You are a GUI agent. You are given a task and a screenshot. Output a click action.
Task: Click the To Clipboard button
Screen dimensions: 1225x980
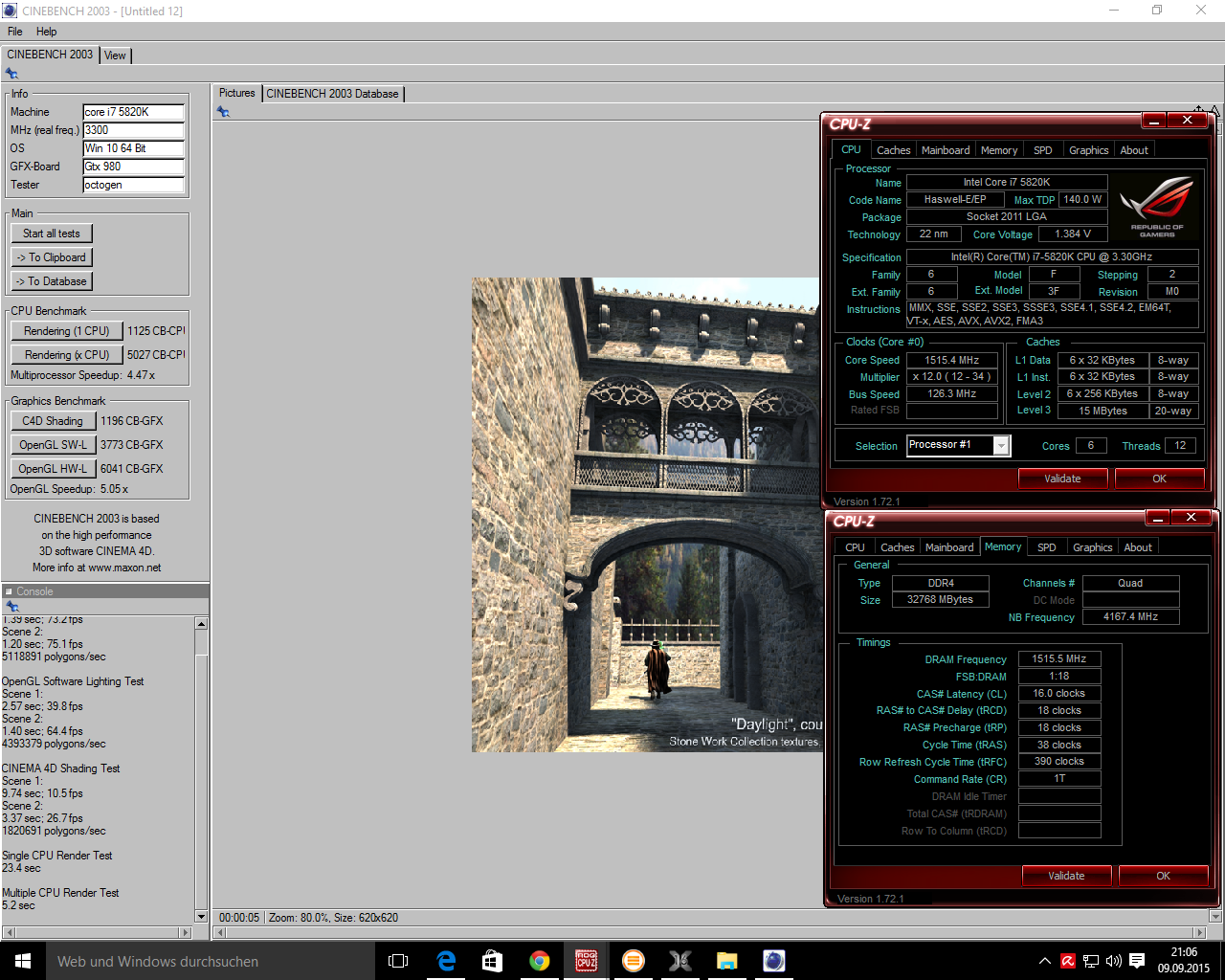[x=52, y=257]
